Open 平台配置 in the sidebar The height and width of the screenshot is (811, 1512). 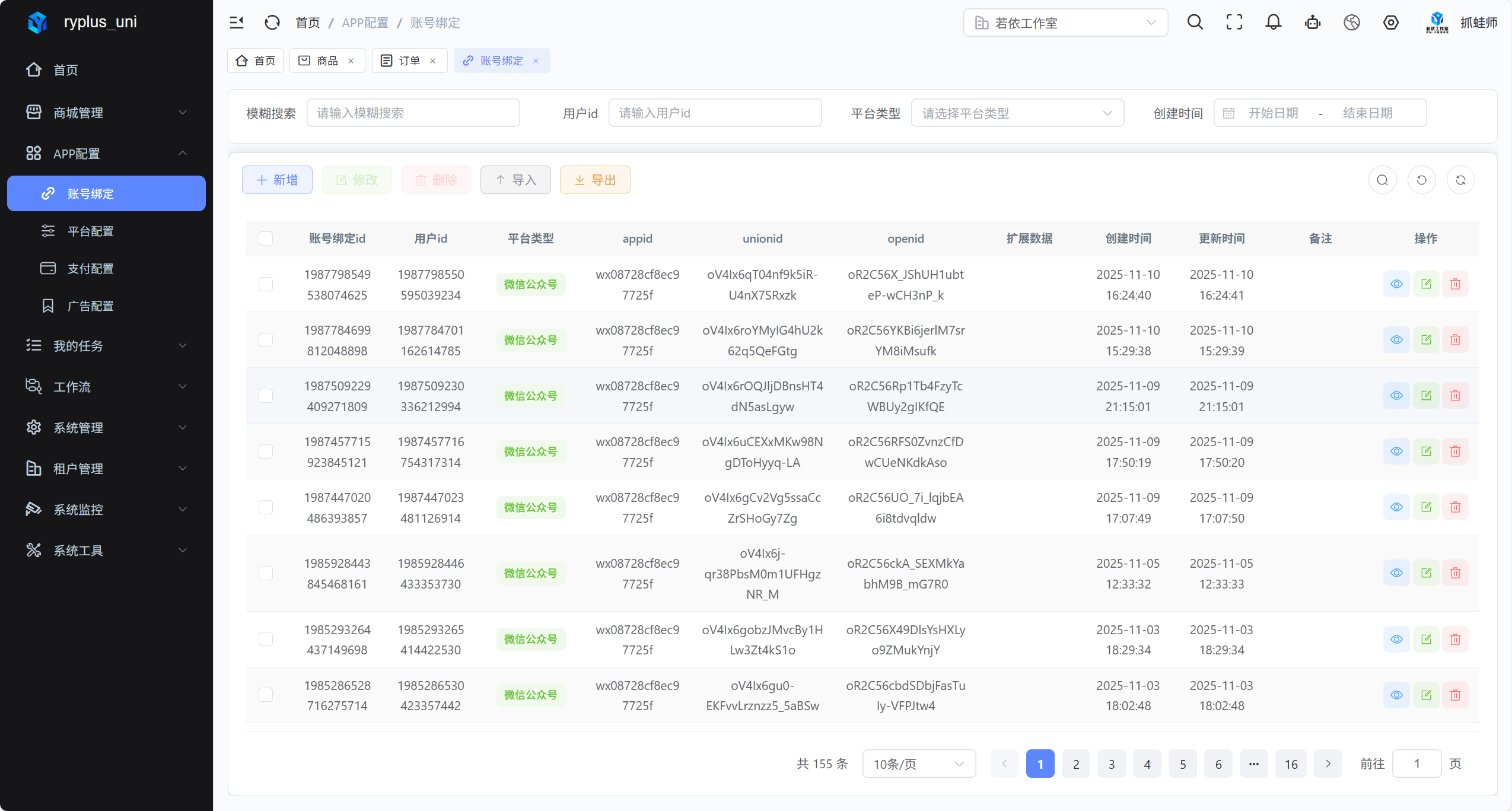point(90,231)
